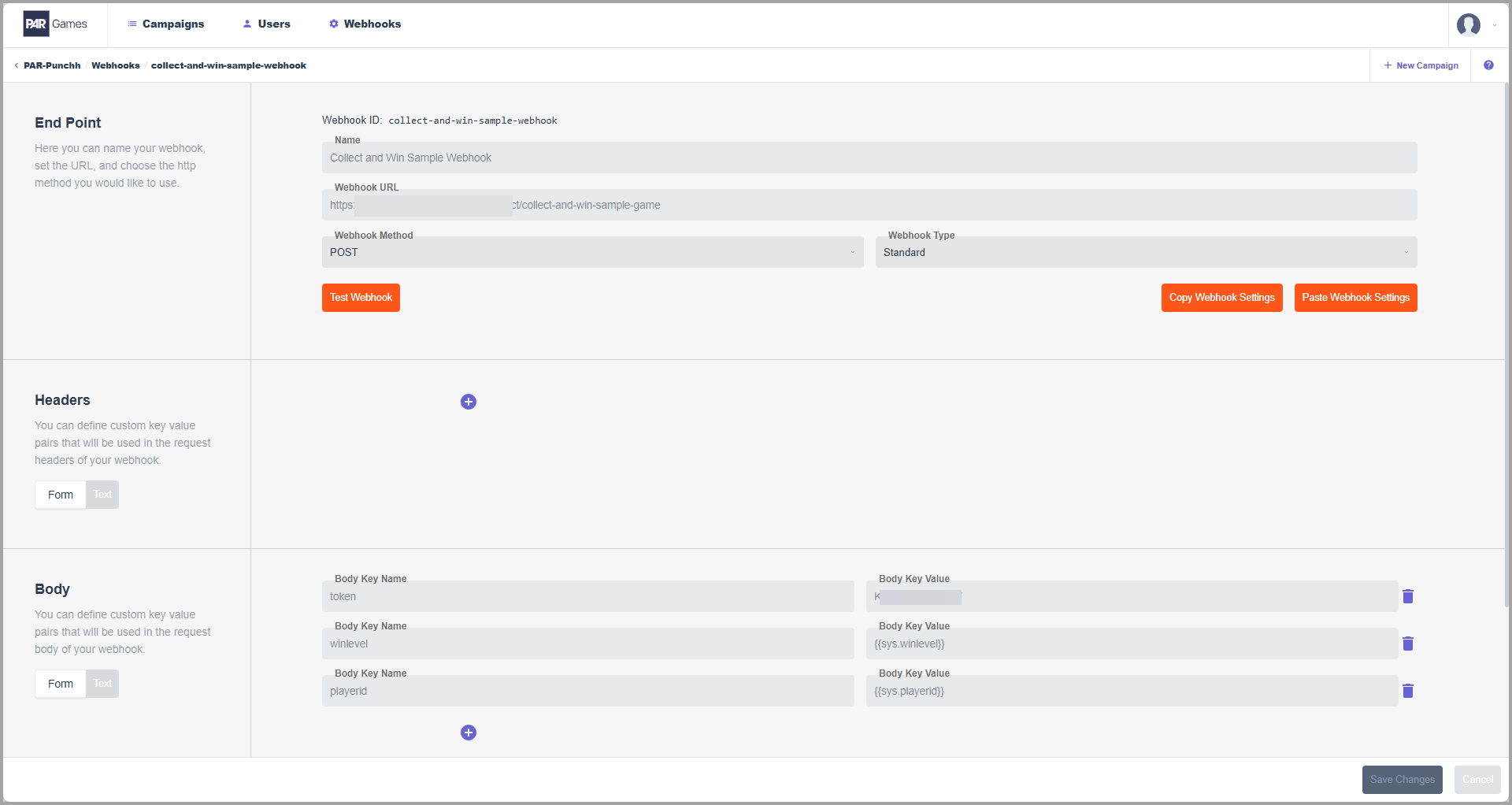Click the Test Webhook button
The width and height of the screenshot is (1512, 805).
(361, 298)
